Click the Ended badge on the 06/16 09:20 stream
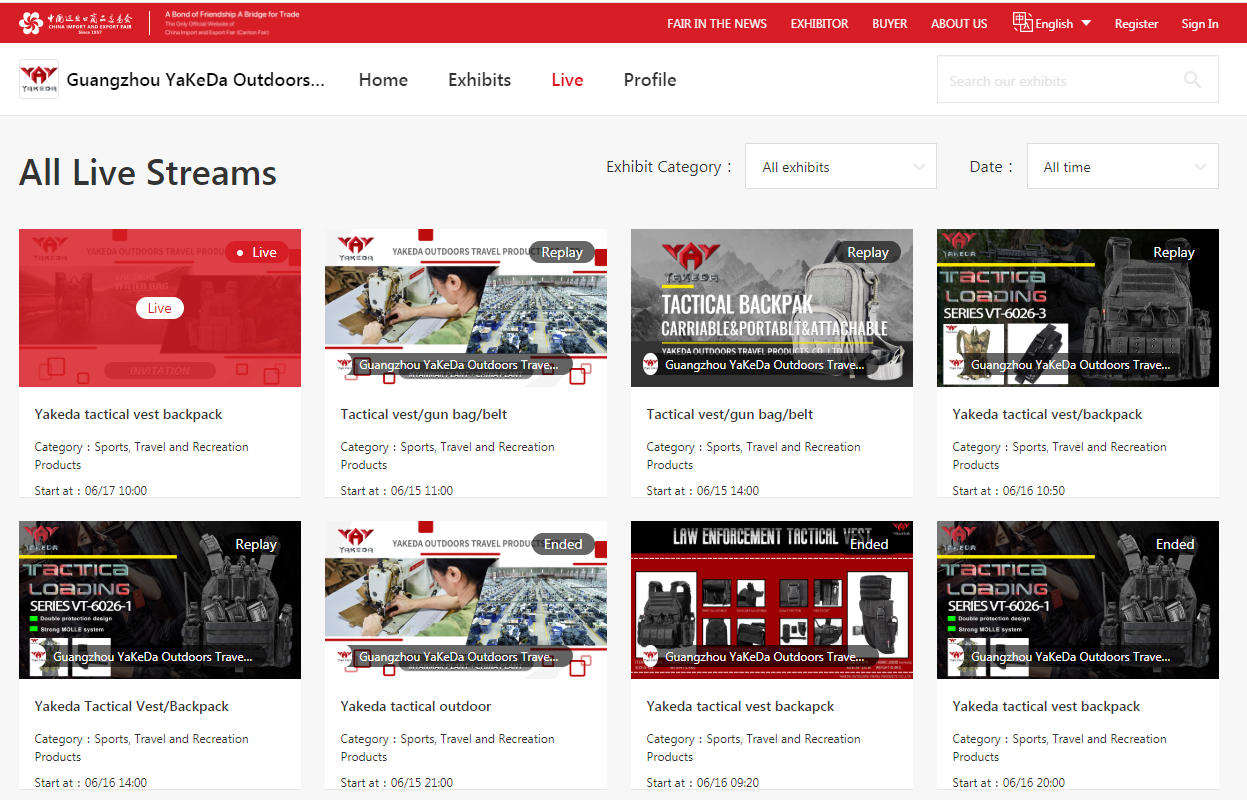 [x=869, y=544]
